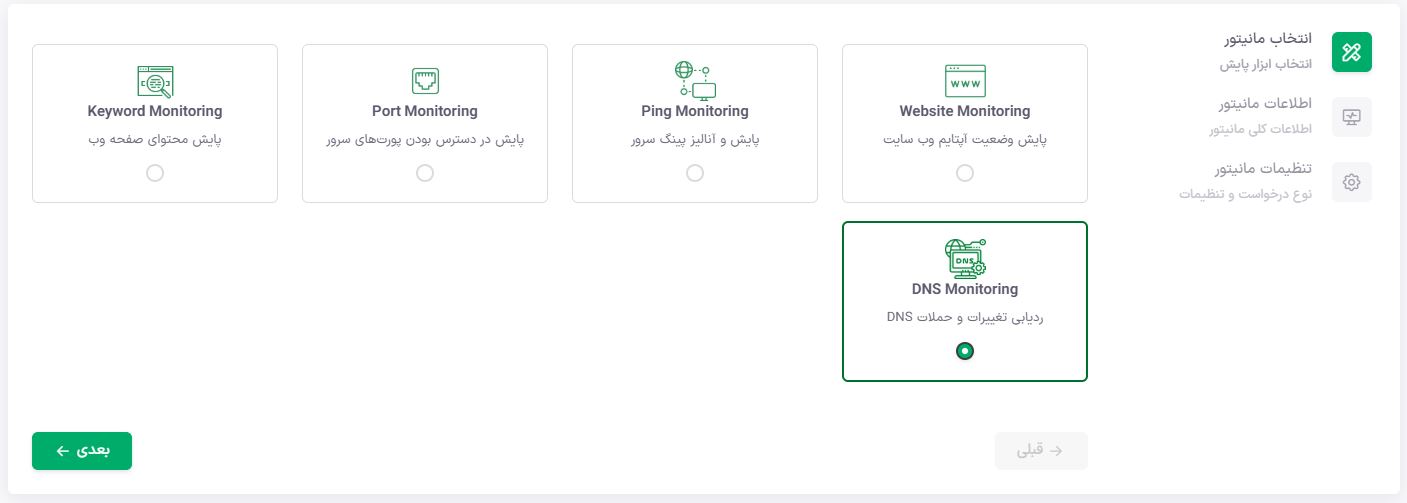The height and width of the screenshot is (503, 1407).
Task: Click the Website Monitoring www browser icon
Action: point(965,80)
